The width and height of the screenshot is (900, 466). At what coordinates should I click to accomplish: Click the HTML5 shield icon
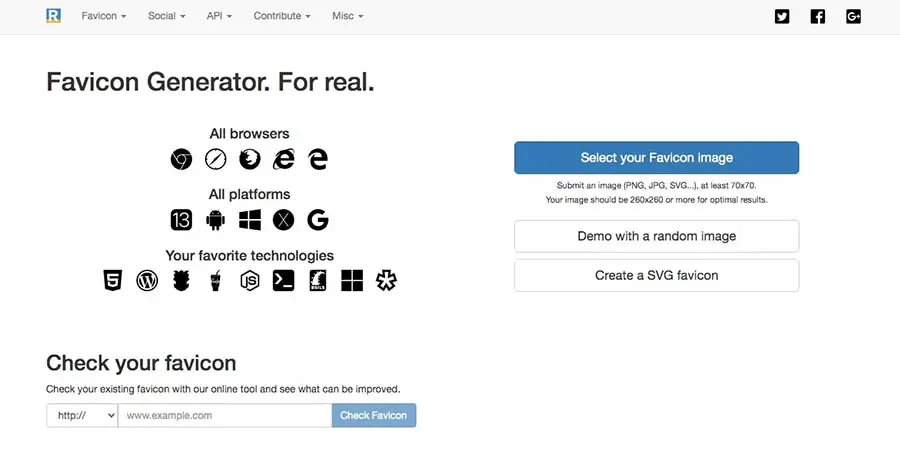coord(112,281)
